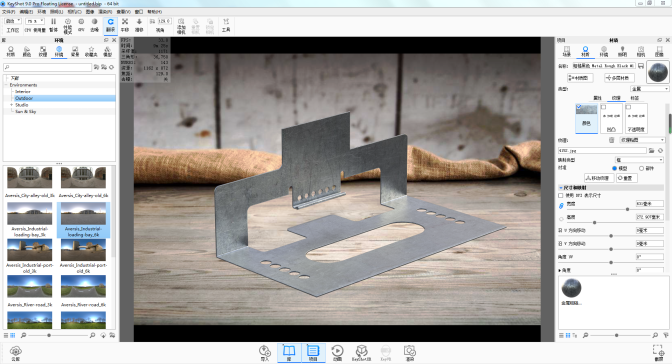Undock the library Environment panel
The height and width of the screenshot is (364, 672).
pyautogui.click(x=106, y=40)
